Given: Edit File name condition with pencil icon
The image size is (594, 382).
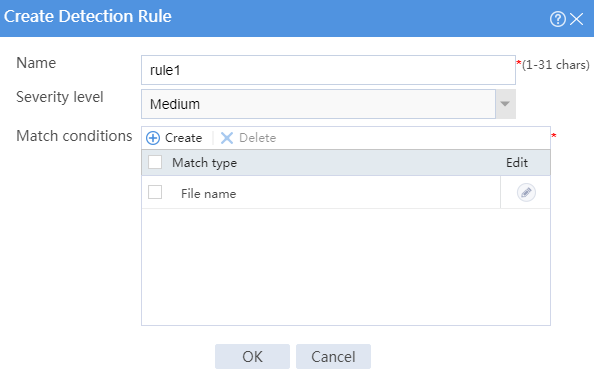Looking at the screenshot, I should point(526,193).
